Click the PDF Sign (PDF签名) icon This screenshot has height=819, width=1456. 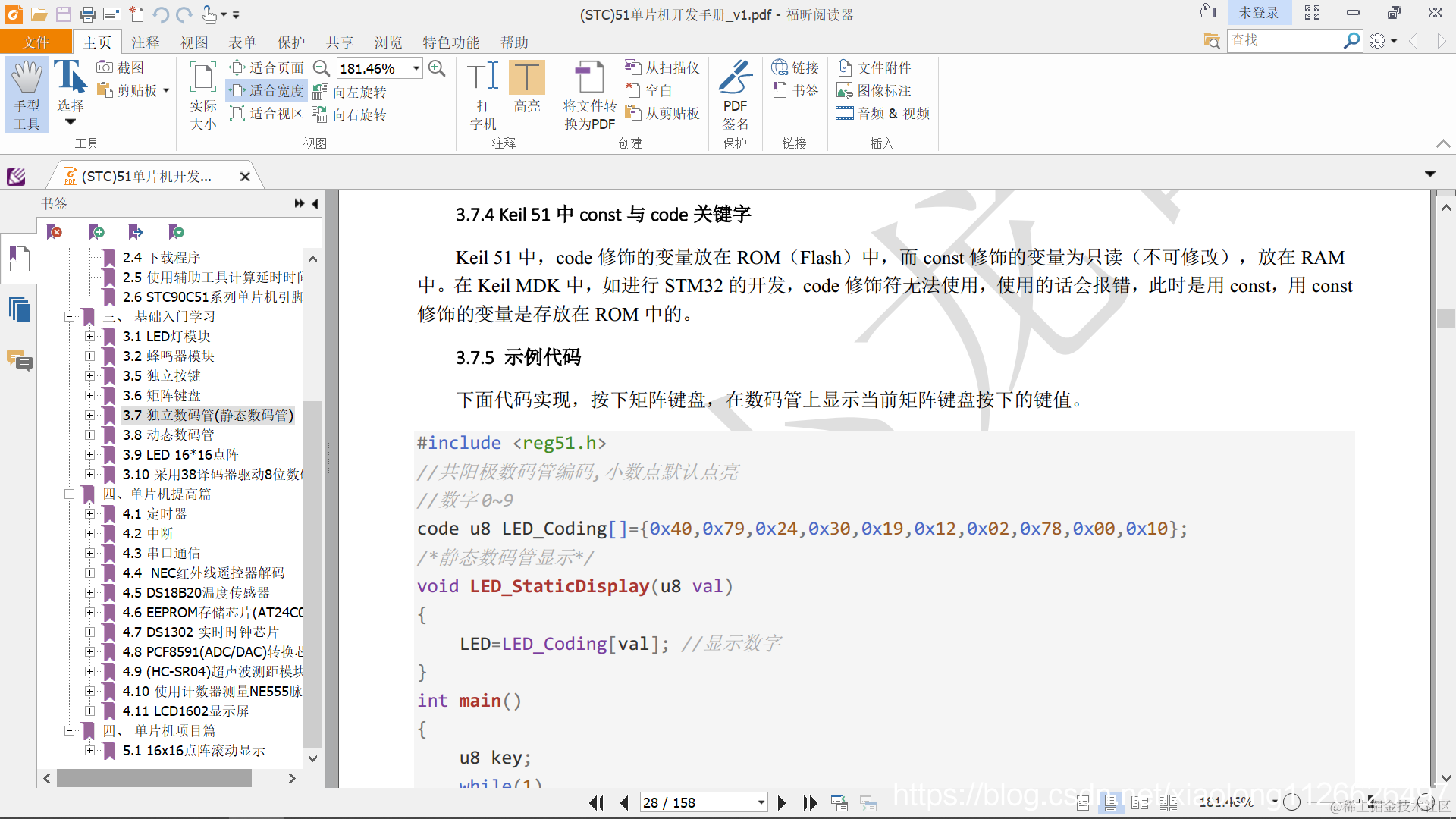tap(734, 79)
